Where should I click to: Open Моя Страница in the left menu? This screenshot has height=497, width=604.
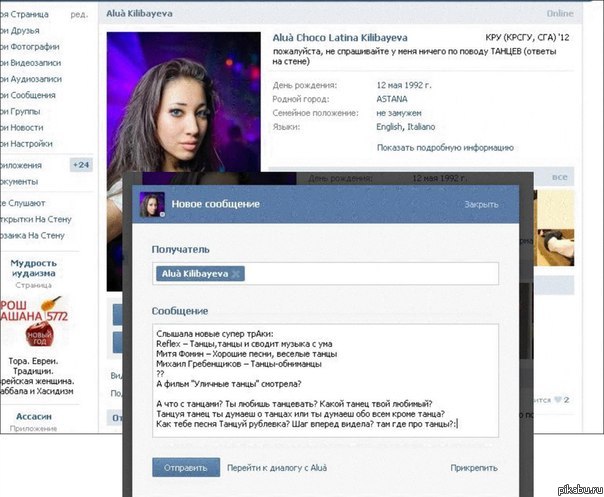(24, 14)
